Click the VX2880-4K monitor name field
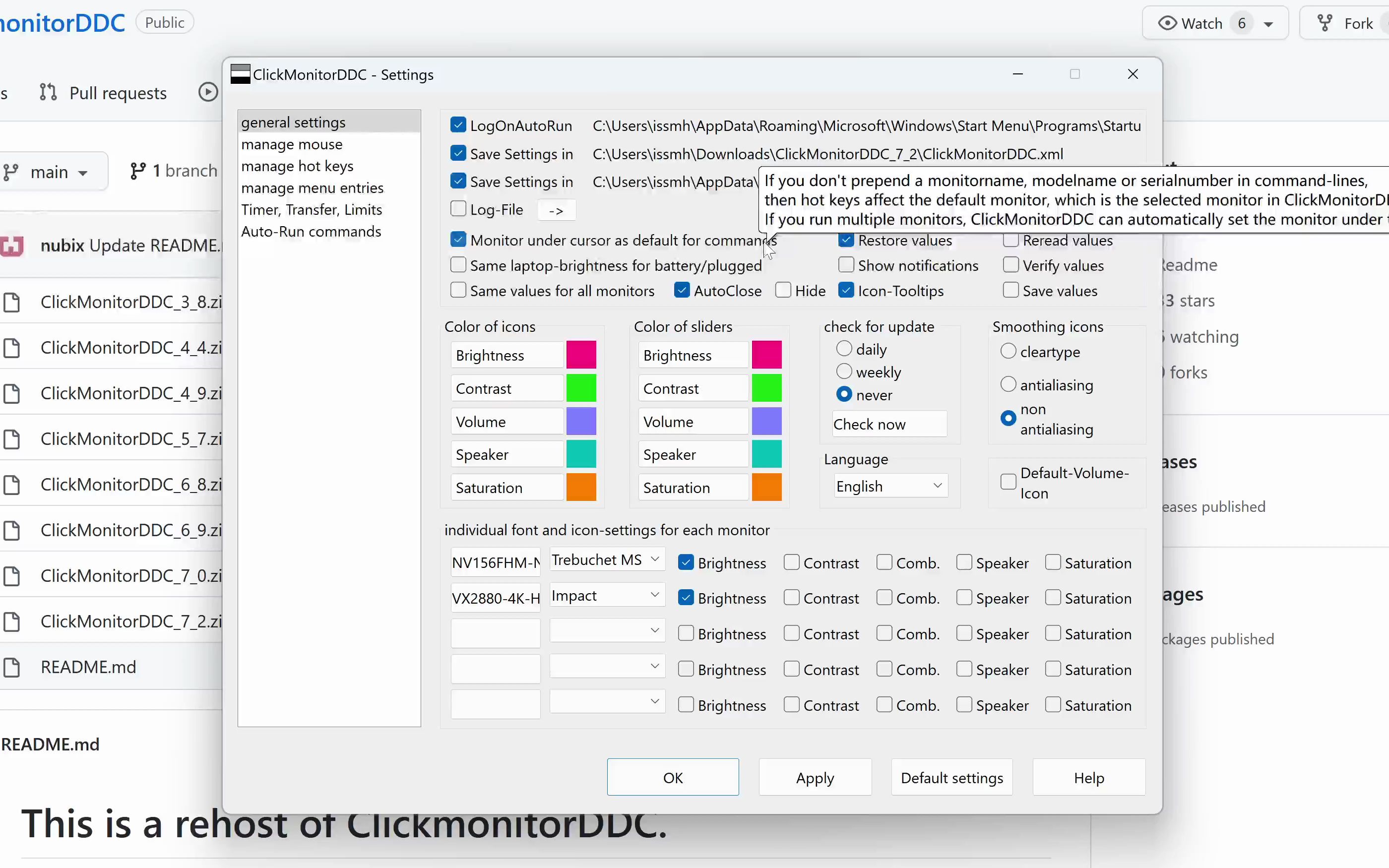Viewport: 1389px width, 868px height. pos(496,598)
